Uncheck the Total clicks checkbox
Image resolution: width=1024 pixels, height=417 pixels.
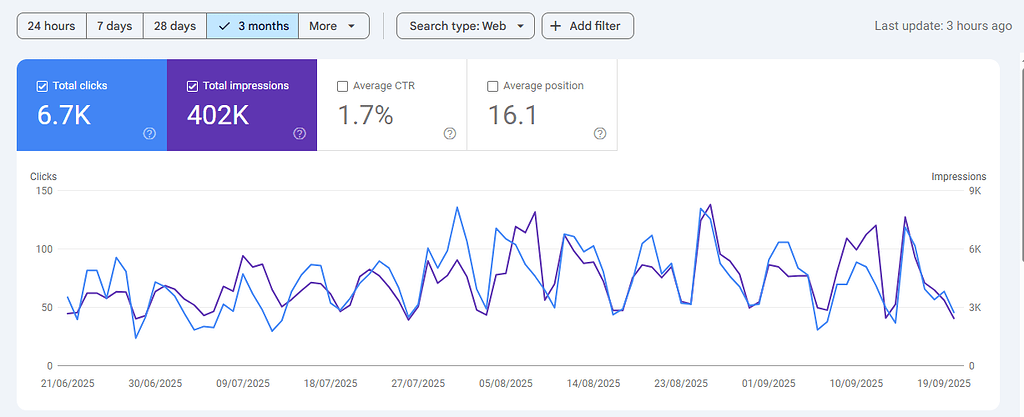pyautogui.click(x=41, y=86)
